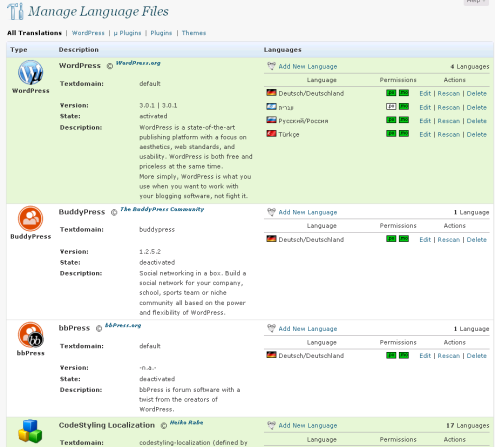Rescan the BuddyPress Deutsch/Deutschland translation
495x447 pixels.
click(x=449, y=240)
